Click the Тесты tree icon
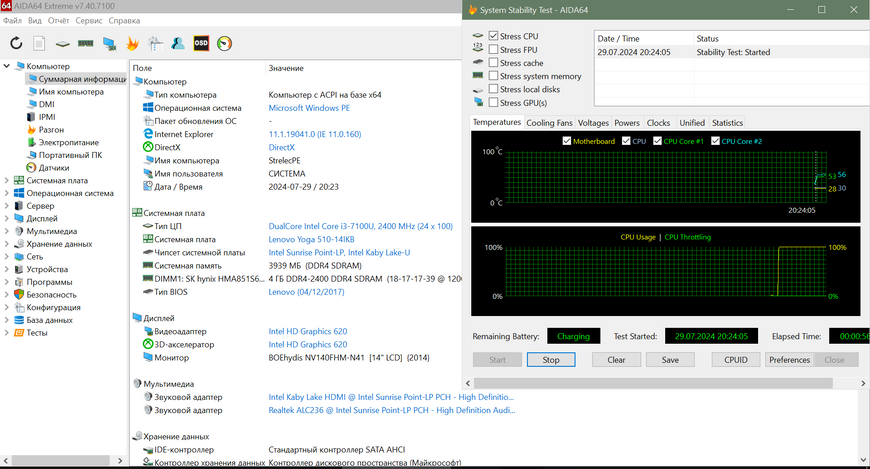The image size is (870, 469). pos(19,333)
